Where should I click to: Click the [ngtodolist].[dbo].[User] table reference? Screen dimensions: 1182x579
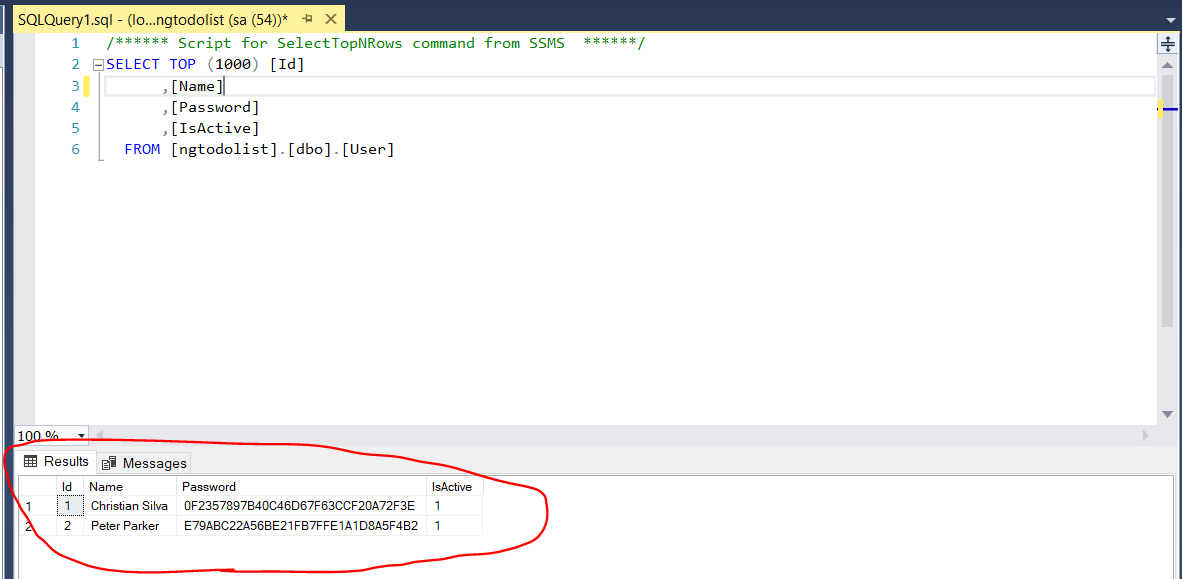click(x=283, y=149)
